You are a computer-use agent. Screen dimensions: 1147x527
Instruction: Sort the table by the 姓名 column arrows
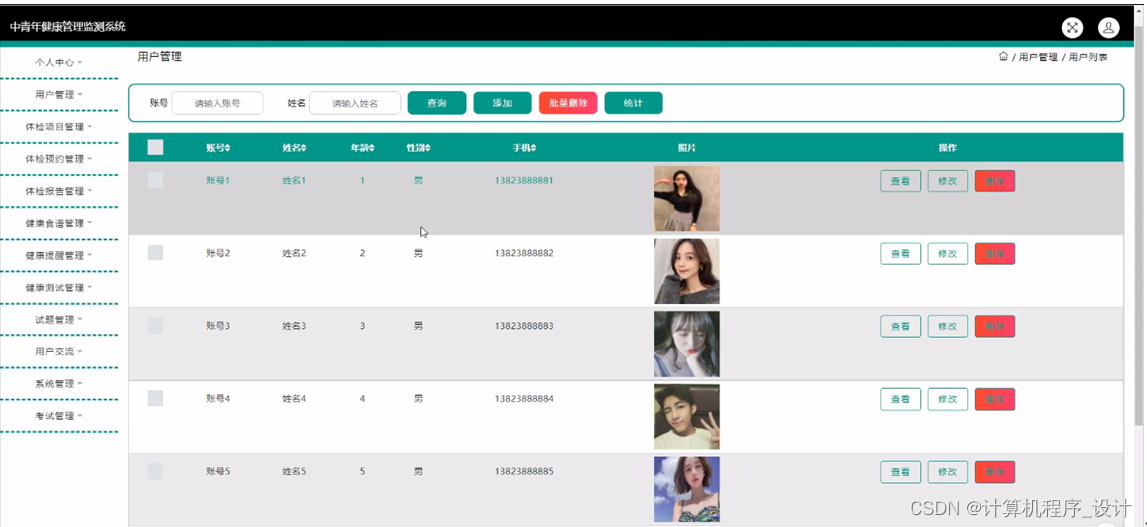point(304,148)
